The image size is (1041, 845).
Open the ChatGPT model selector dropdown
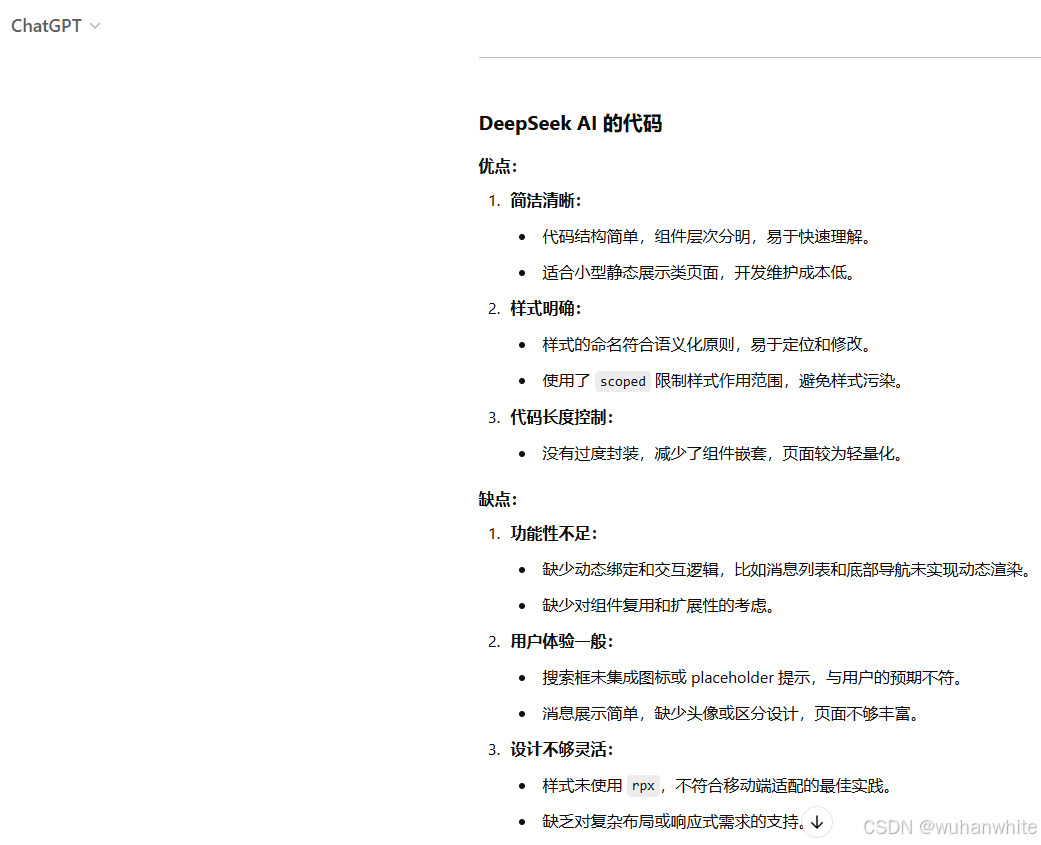pyautogui.click(x=56, y=26)
